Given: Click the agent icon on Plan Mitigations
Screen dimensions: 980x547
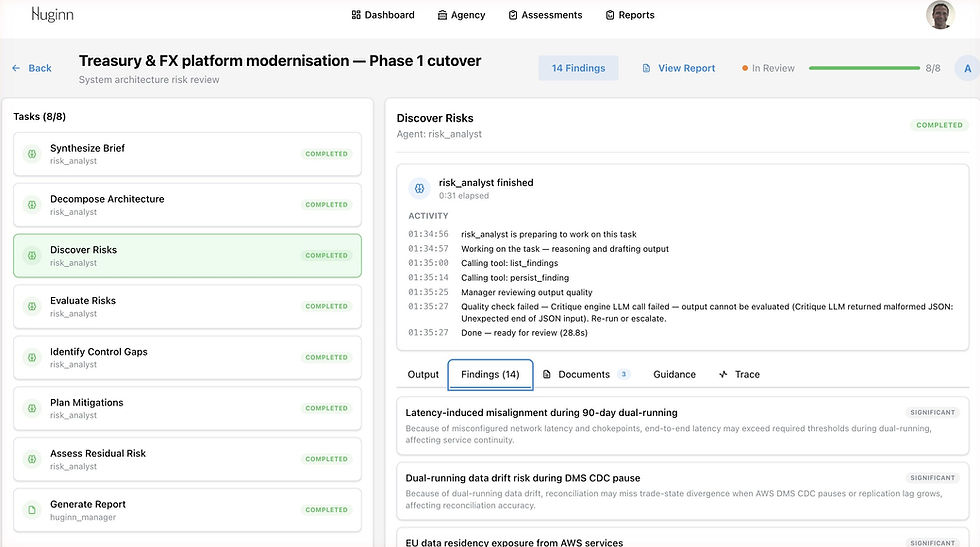Looking at the screenshot, I should (31, 408).
